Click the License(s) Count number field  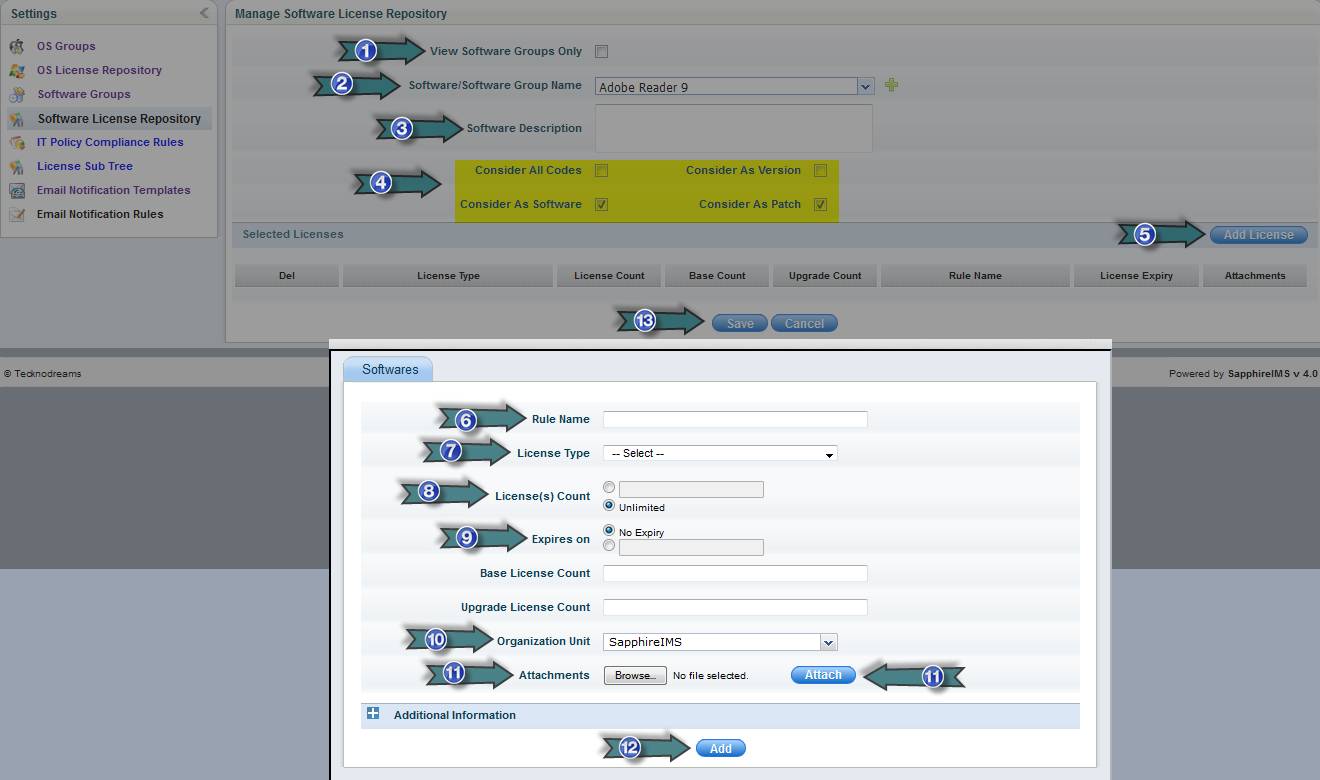[691, 489]
